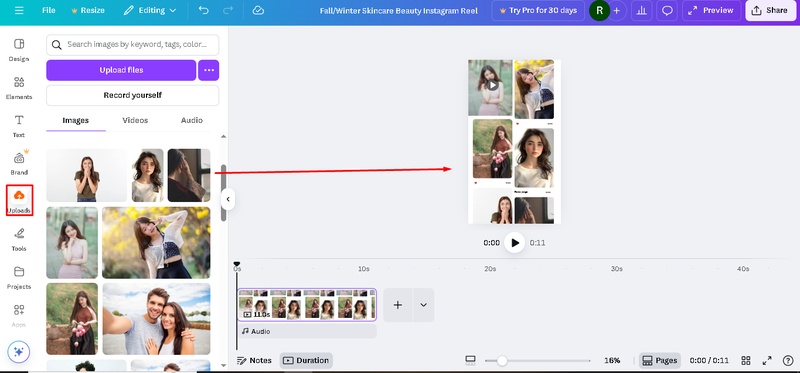Select the woman holding flowers thumbnail

point(72,319)
